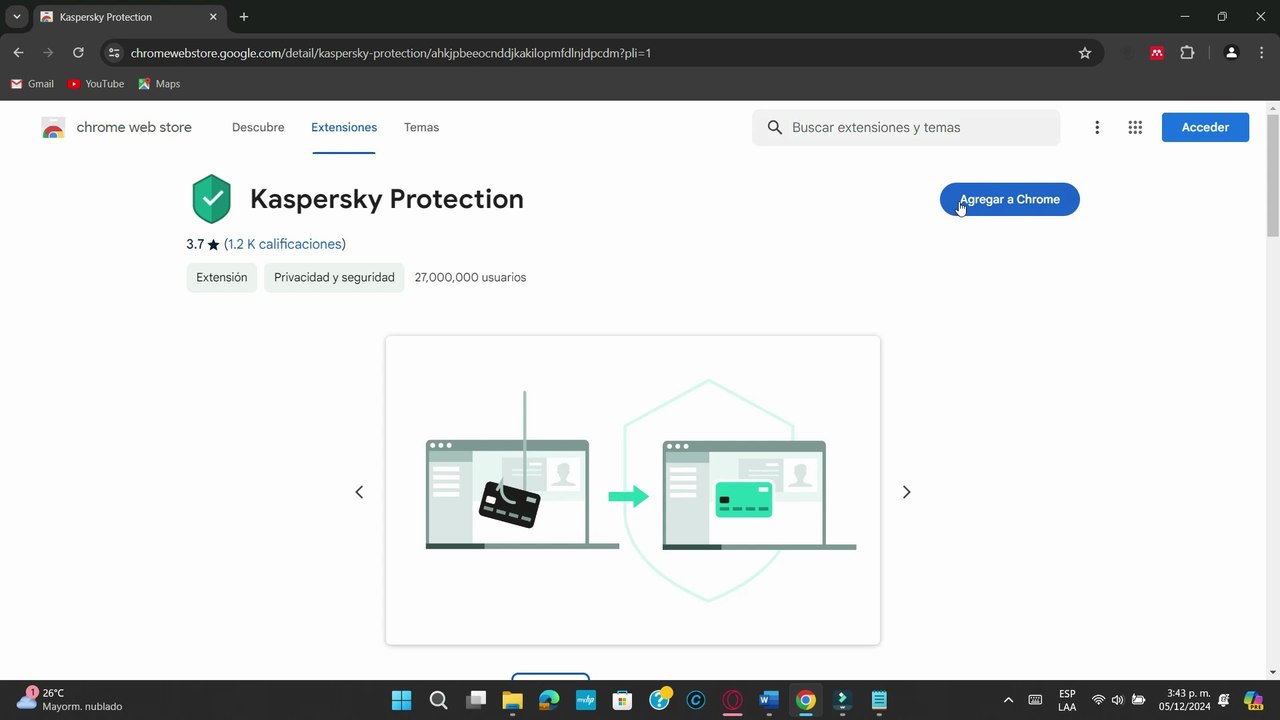Select the Extensión tag chip
1280x720 pixels.
[x=222, y=277]
